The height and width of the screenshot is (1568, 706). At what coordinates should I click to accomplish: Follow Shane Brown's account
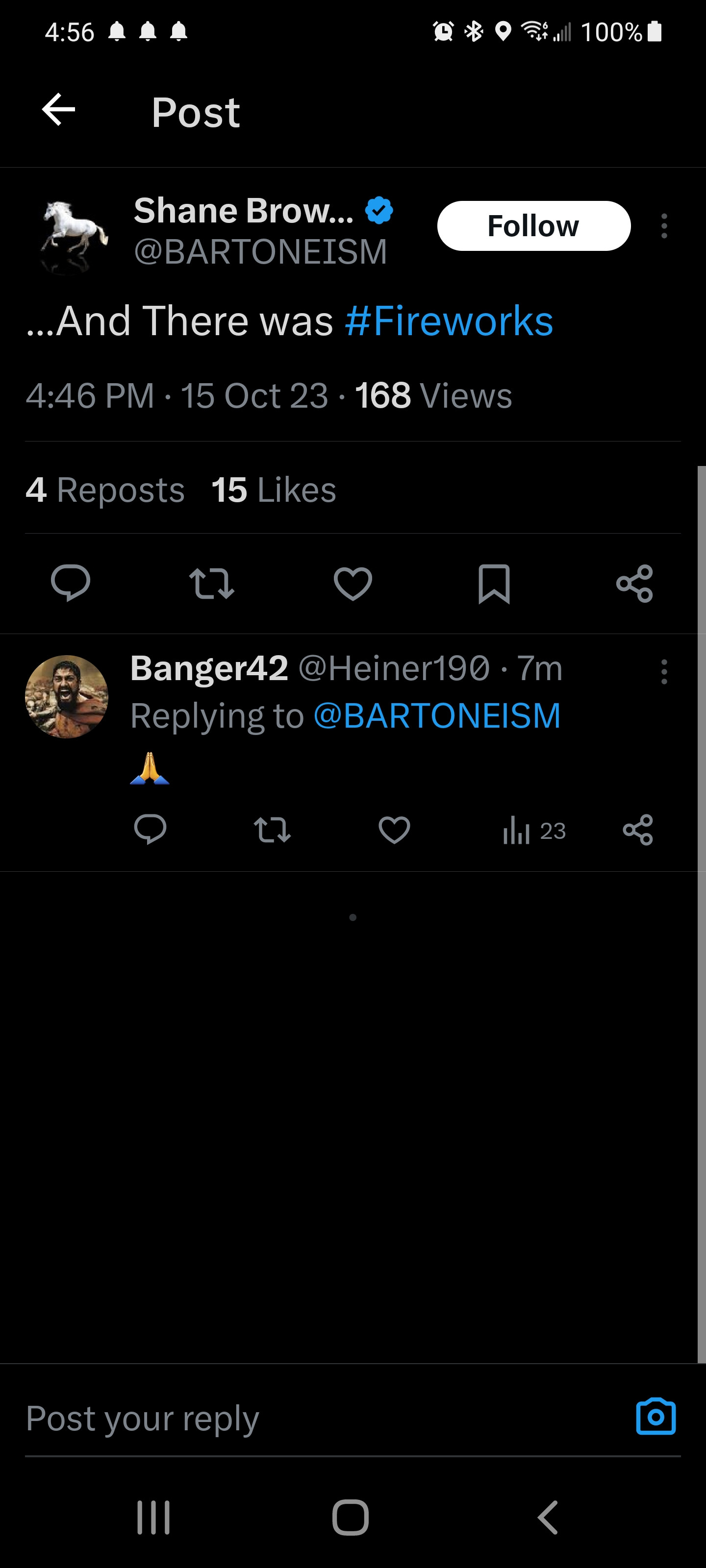[x=533, y=226]
